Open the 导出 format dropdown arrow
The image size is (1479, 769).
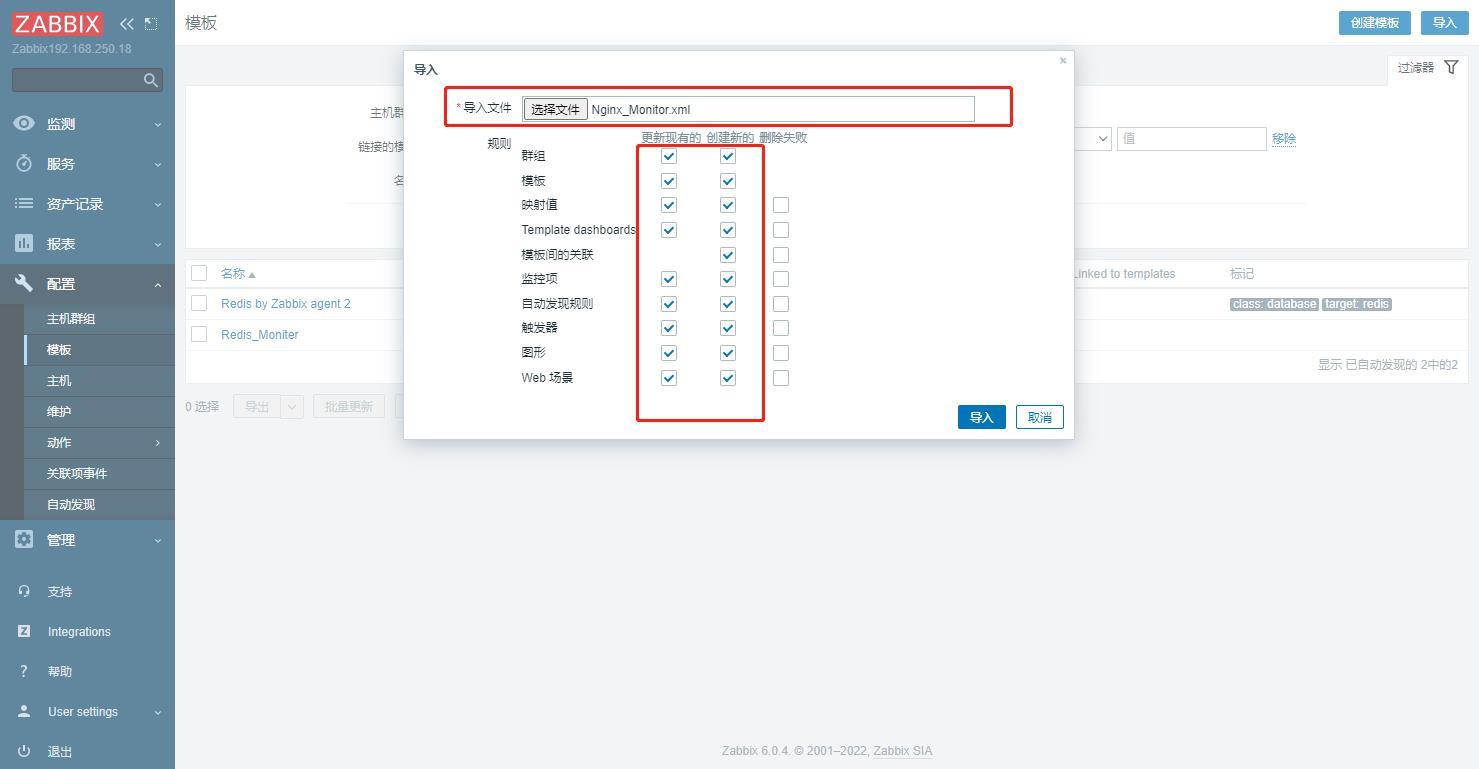pos(293,407)
